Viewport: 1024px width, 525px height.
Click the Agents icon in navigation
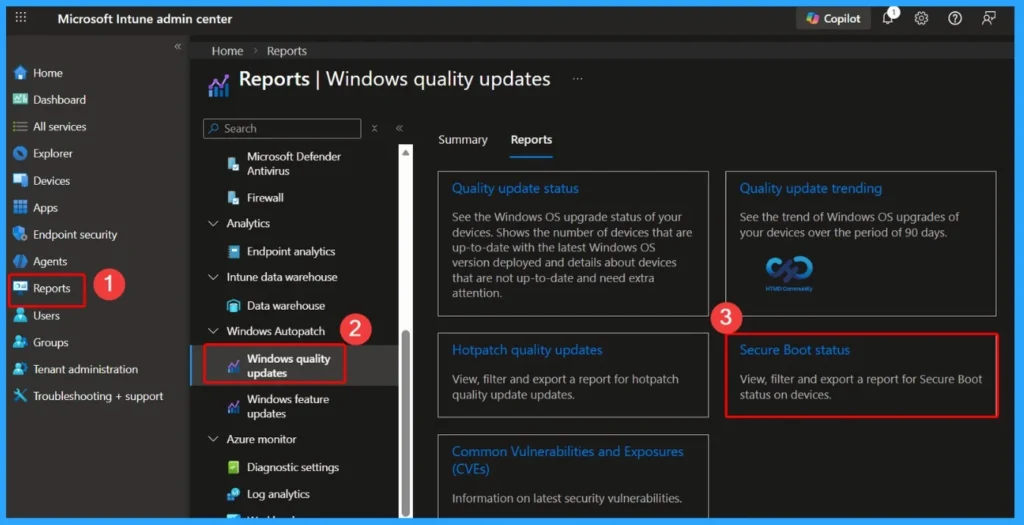[20, 261]
